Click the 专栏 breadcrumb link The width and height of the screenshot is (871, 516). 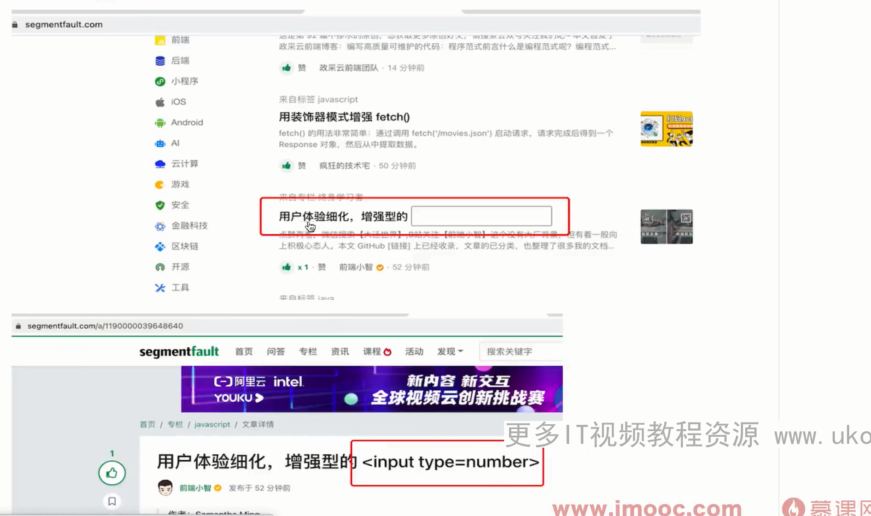175,424
